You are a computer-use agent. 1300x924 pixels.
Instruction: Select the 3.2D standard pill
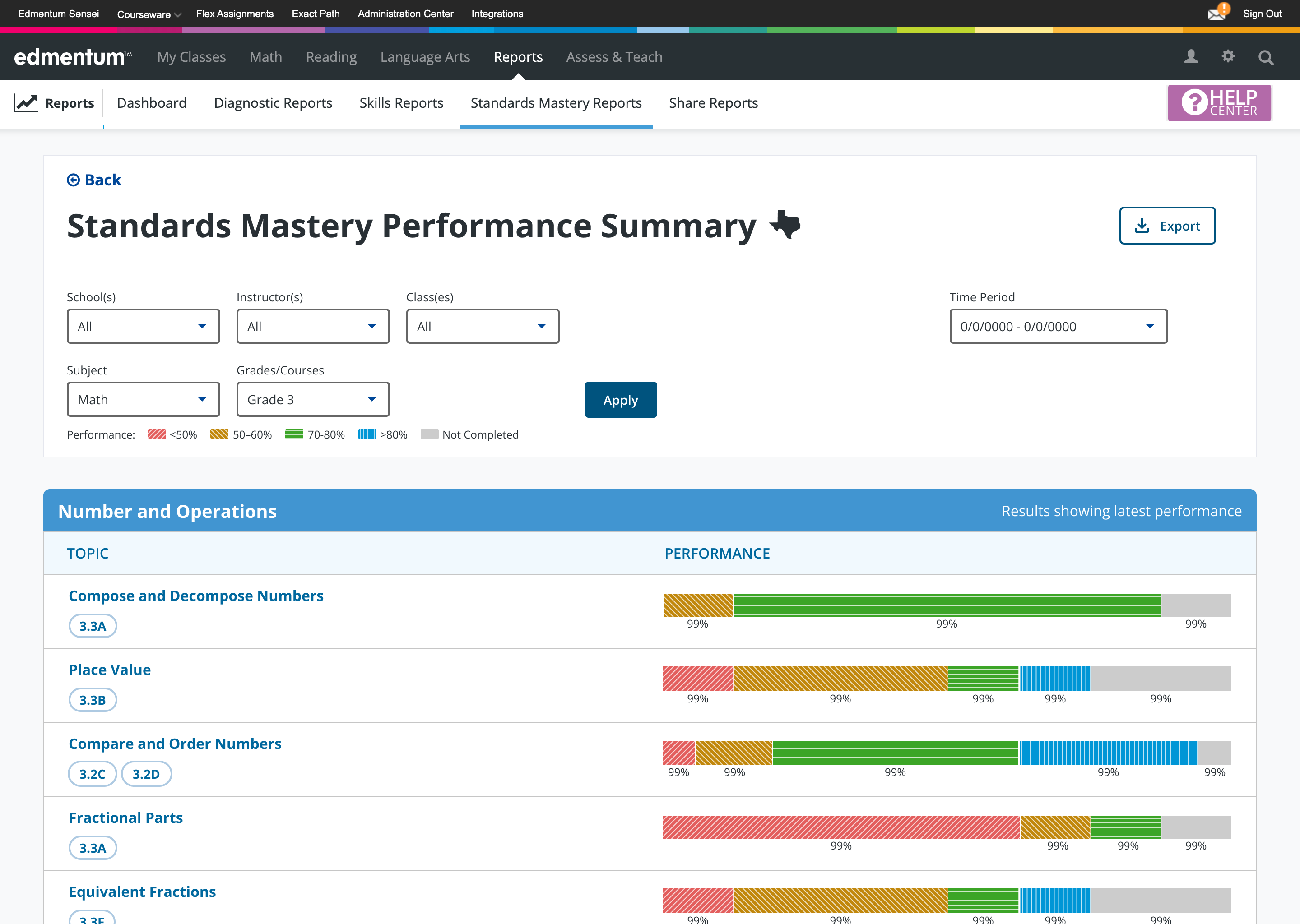click(146, 774)
